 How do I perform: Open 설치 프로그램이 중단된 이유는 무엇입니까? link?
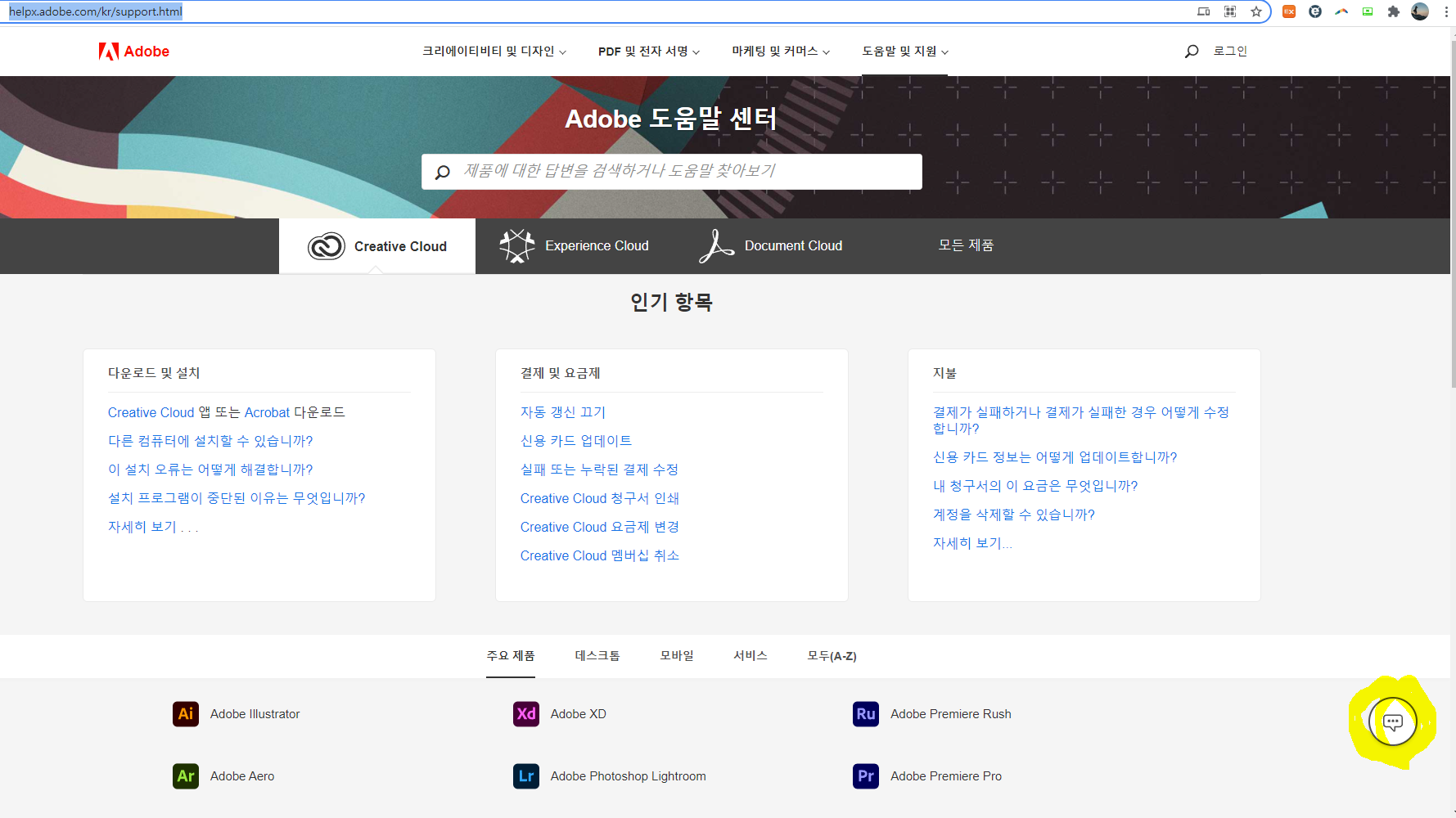237,498
